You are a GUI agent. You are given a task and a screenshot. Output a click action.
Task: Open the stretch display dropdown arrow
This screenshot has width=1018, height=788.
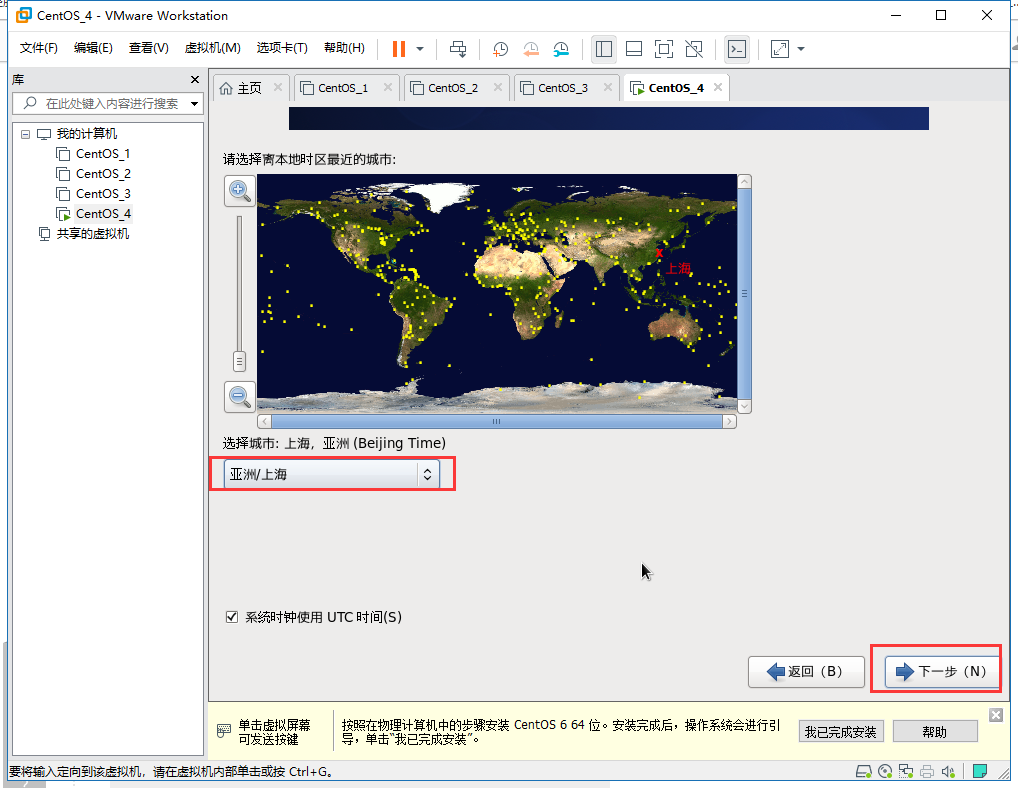[801, 49]
